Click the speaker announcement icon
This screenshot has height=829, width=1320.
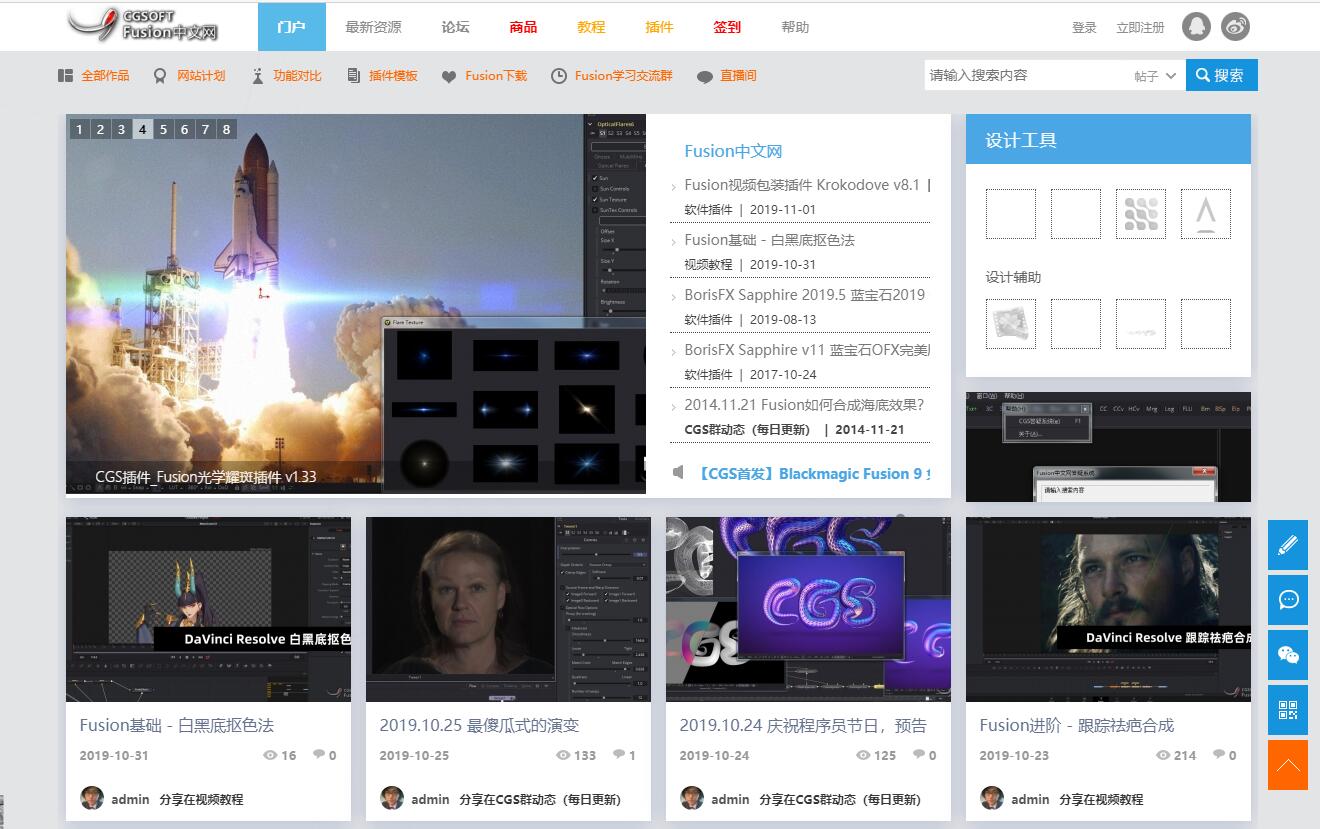click(678, 472)
